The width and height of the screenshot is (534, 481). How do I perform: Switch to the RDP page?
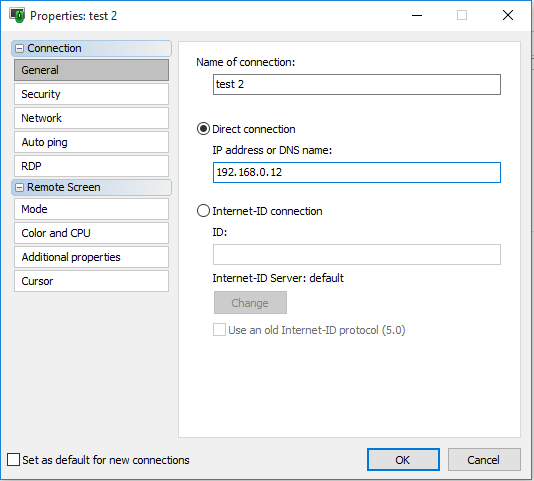[91, 166]
